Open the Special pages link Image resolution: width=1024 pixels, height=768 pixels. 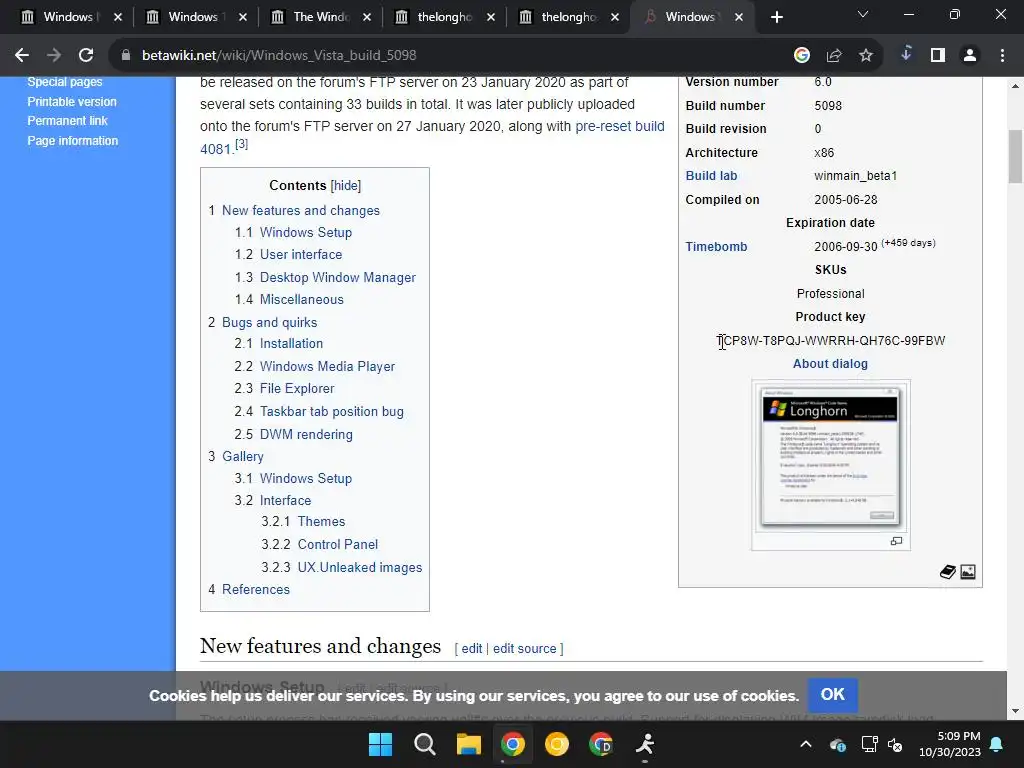tap(65, 82)
